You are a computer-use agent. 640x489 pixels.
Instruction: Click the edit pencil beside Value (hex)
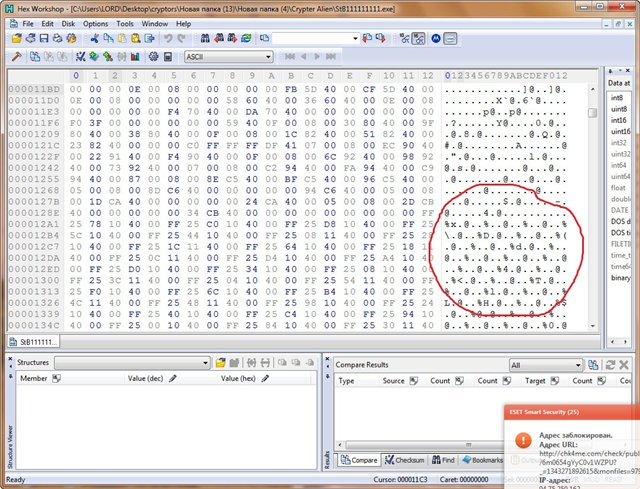(265, 378)
